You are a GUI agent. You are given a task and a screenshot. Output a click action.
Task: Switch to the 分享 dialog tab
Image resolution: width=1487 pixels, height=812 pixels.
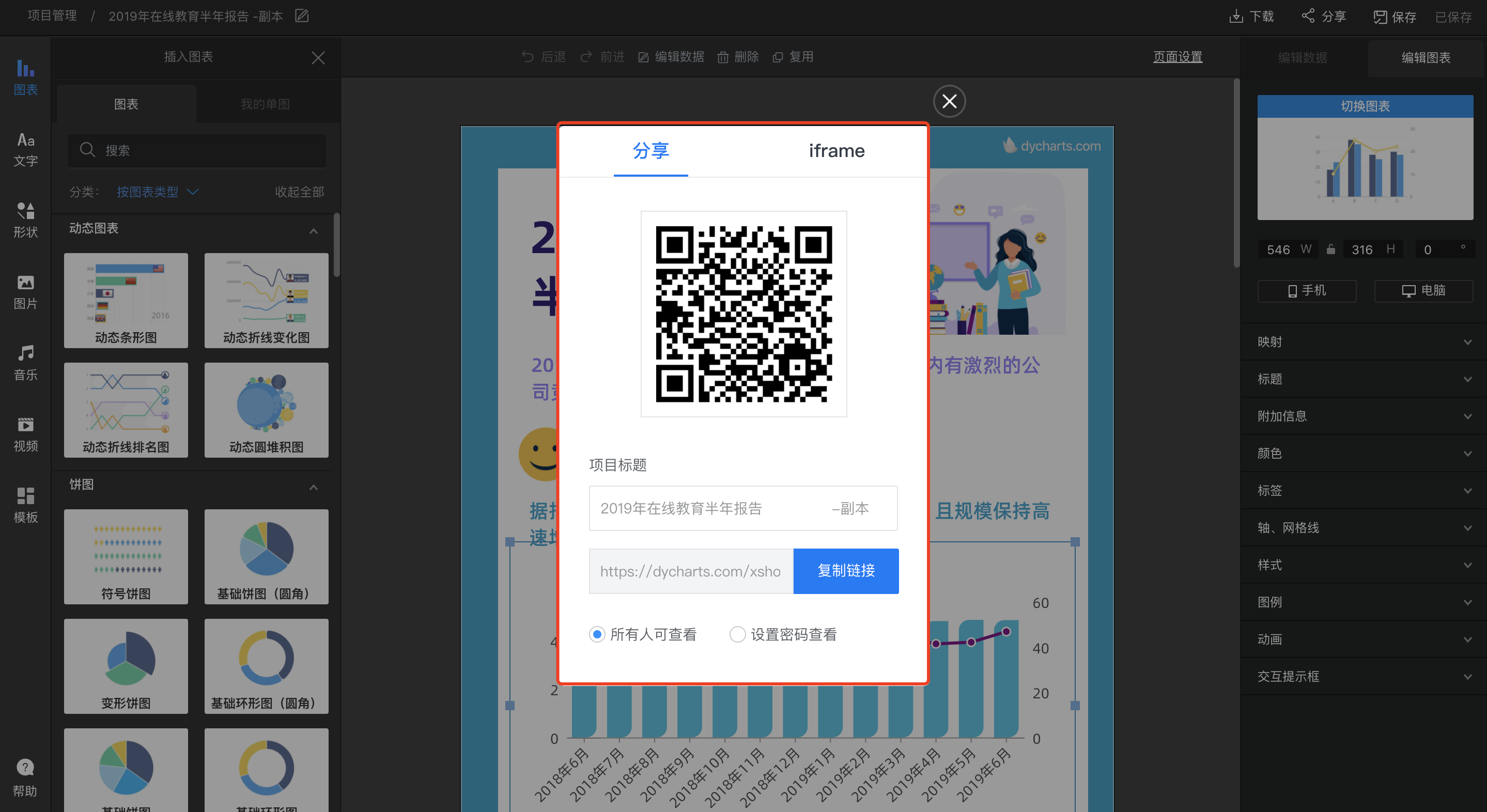(x=650, y=151)
